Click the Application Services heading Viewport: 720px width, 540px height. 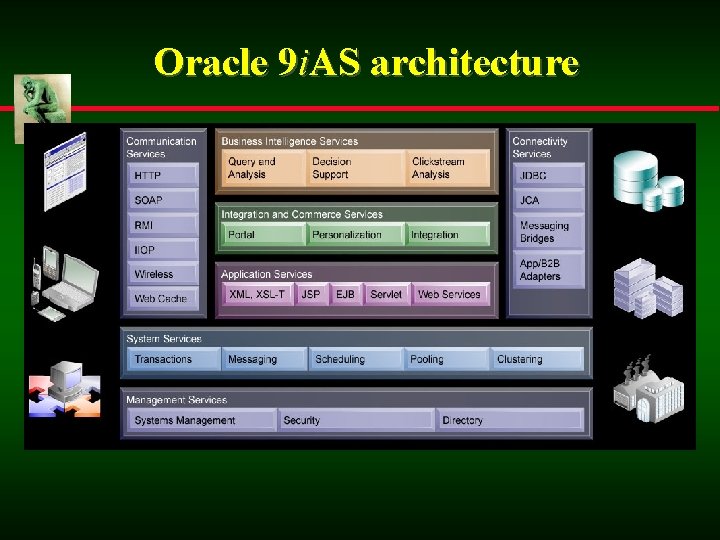266,275
